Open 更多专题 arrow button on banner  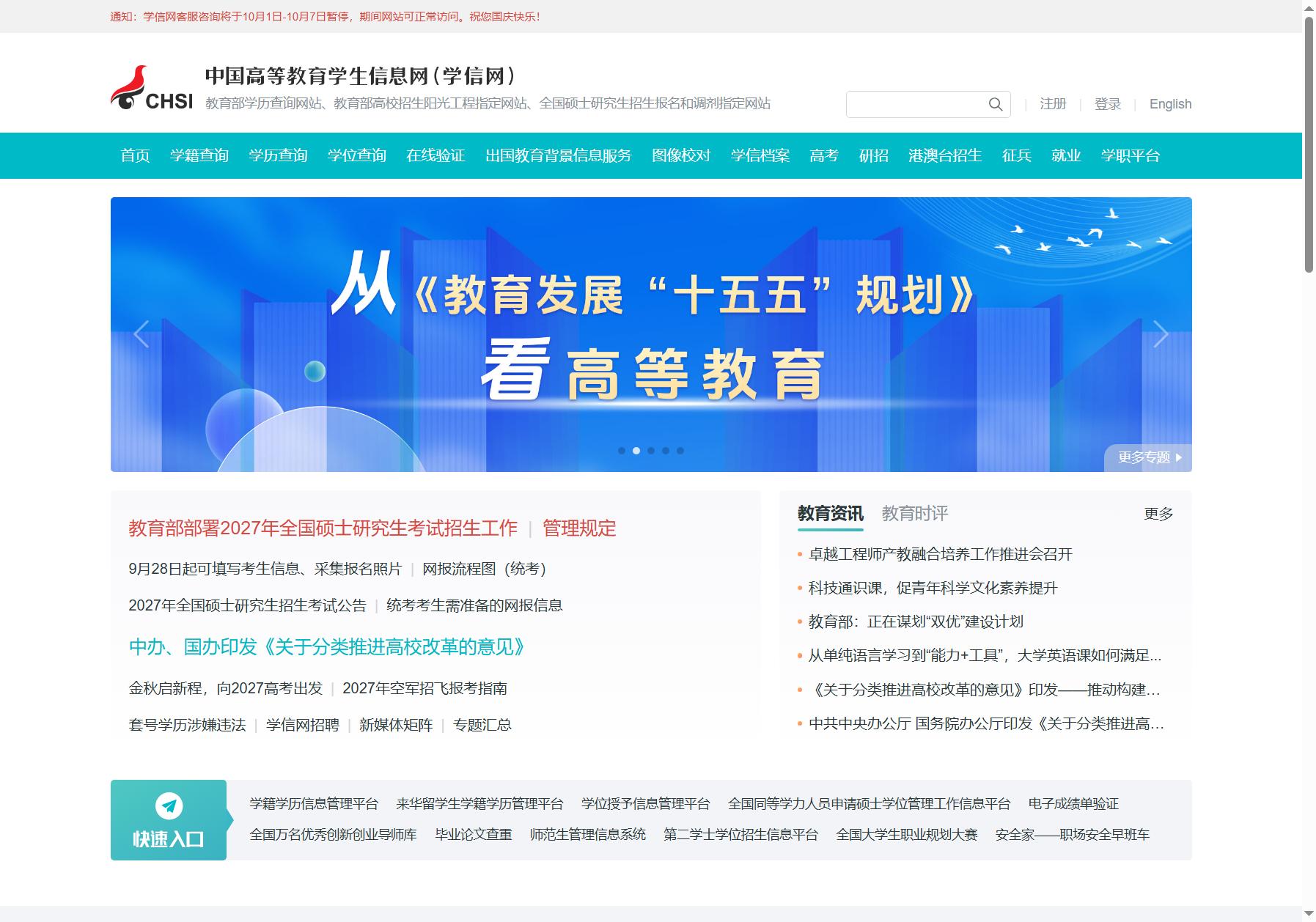[1149, 457]
